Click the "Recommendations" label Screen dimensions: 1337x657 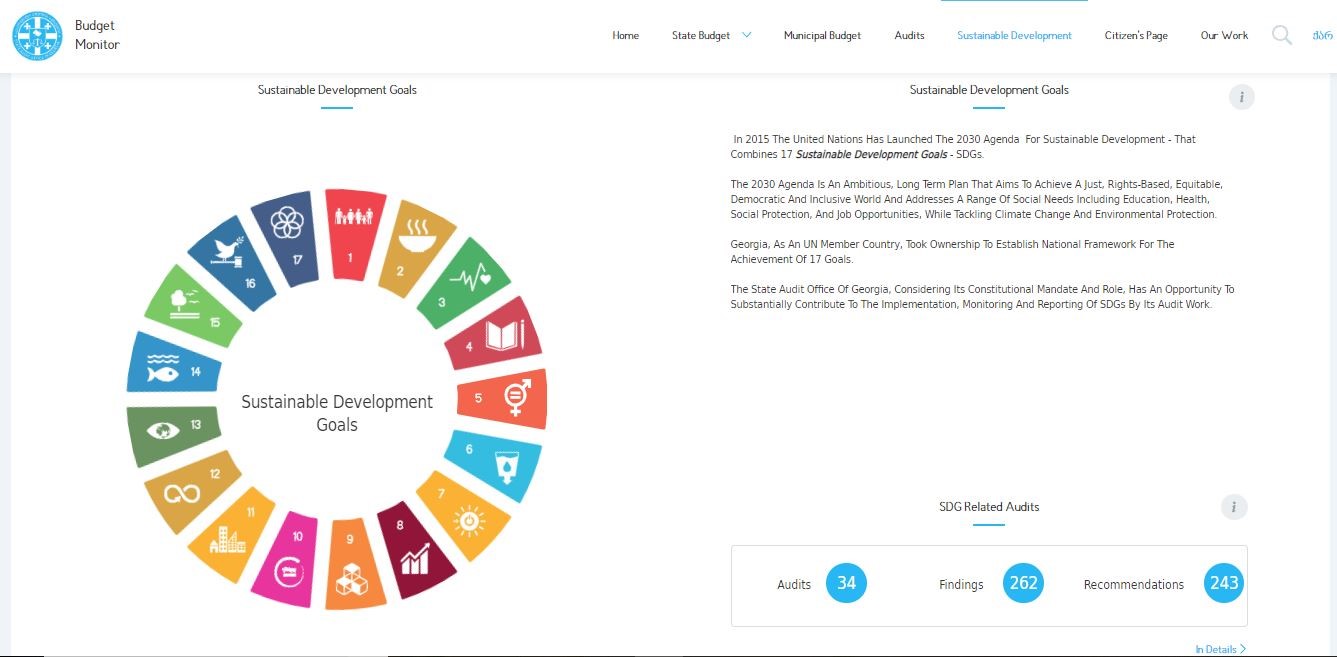(x=1133, y=584)
